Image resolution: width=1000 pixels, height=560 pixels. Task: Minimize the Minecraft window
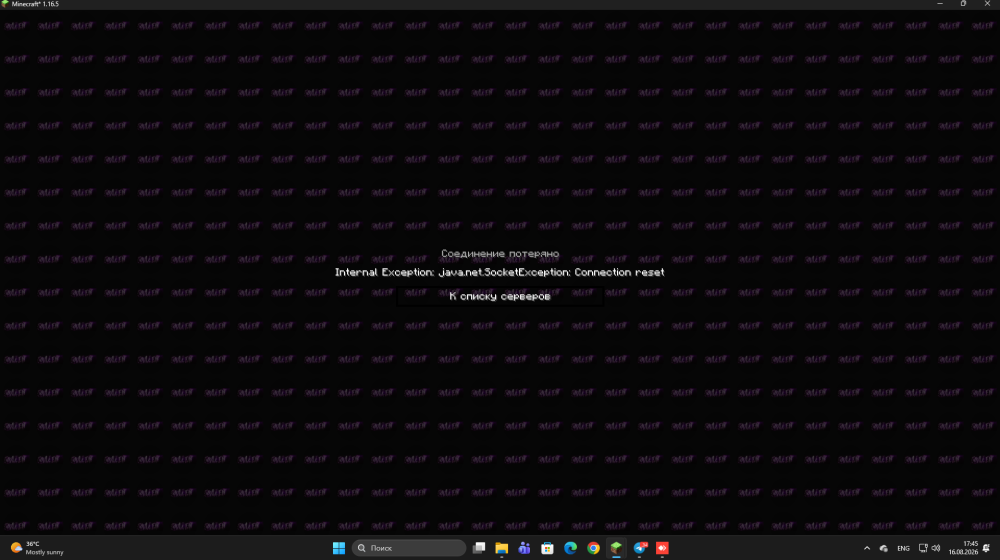pyautogui.click(x=939, y=4)
